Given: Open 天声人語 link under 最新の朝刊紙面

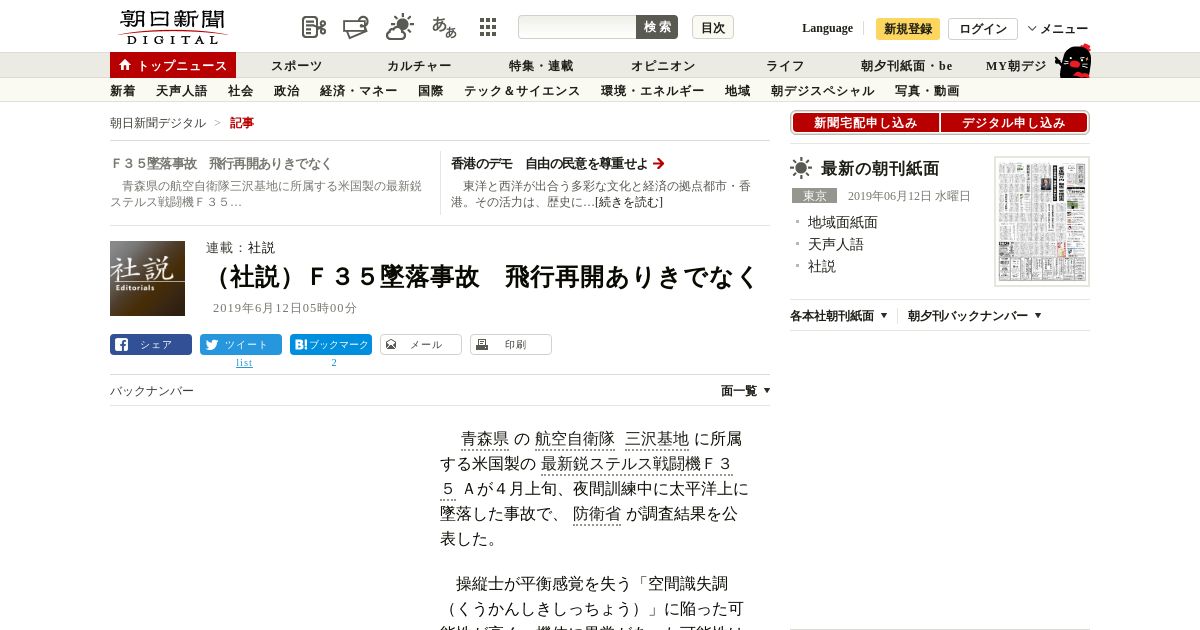Looking at the screenshot, I should [x=836, y=244].
